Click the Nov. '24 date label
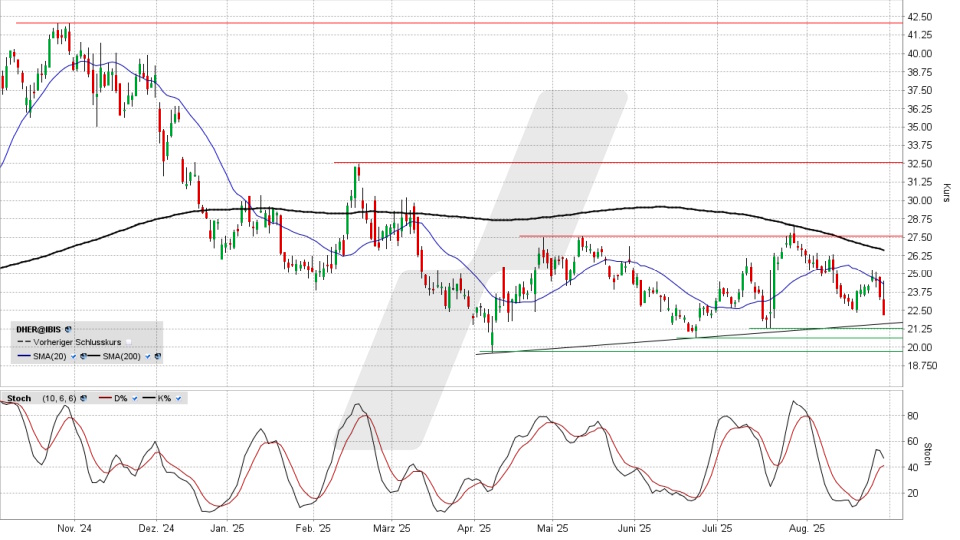 pos(74,528)
